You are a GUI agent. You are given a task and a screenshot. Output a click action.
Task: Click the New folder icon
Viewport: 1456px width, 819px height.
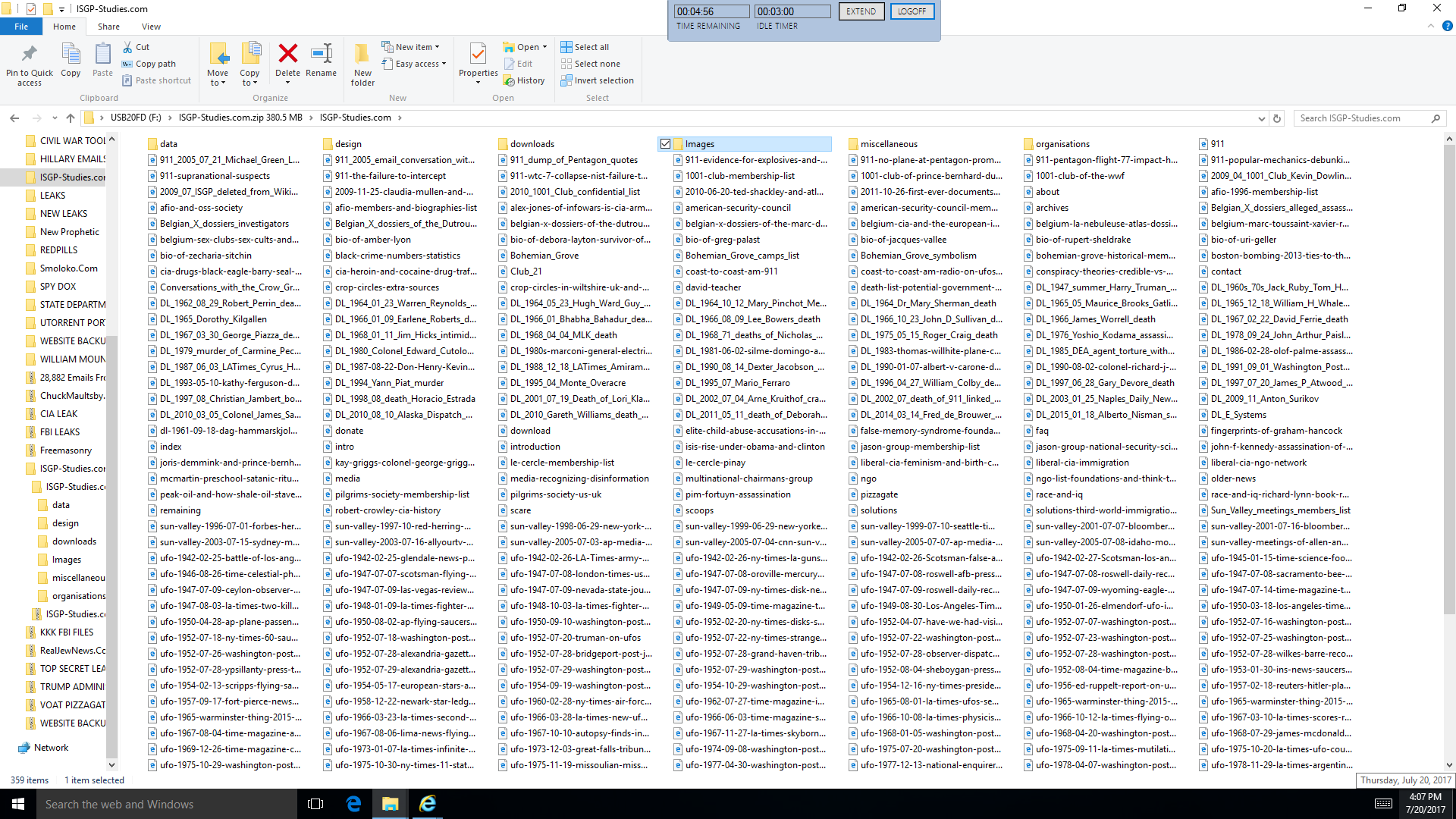click(362, 54)
